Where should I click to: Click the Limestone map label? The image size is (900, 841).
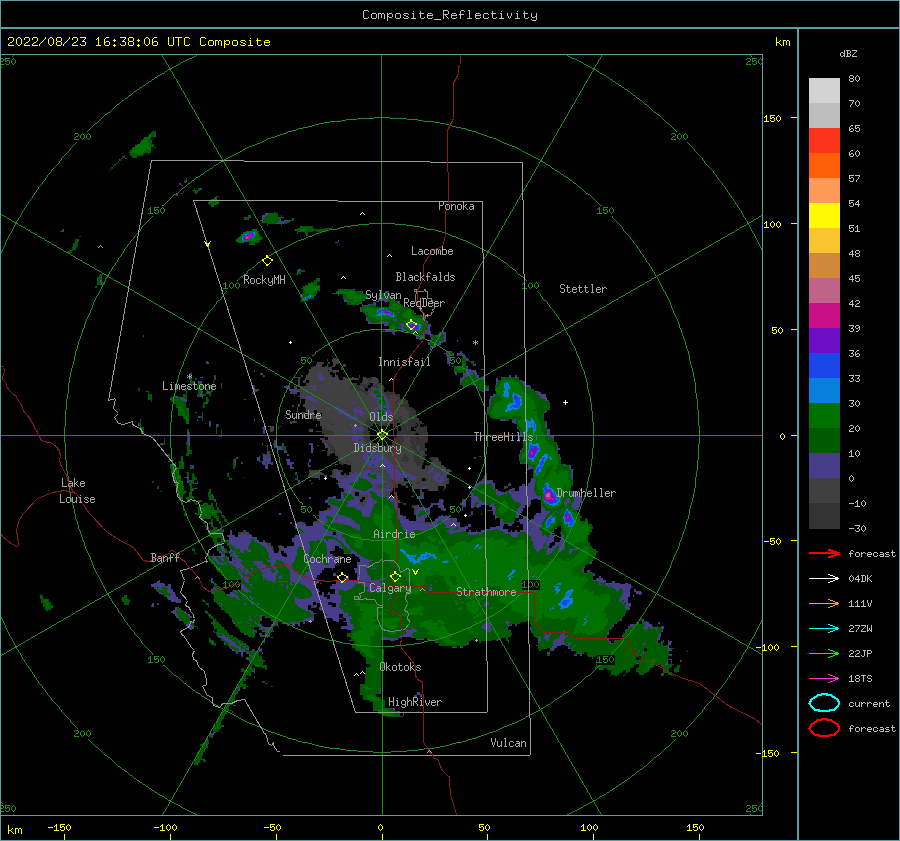point(189,386)
